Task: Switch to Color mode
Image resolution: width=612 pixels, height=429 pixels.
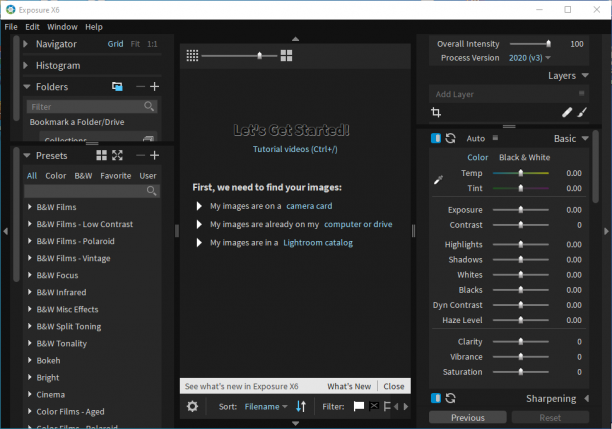Action: click(x=478, y=157)
